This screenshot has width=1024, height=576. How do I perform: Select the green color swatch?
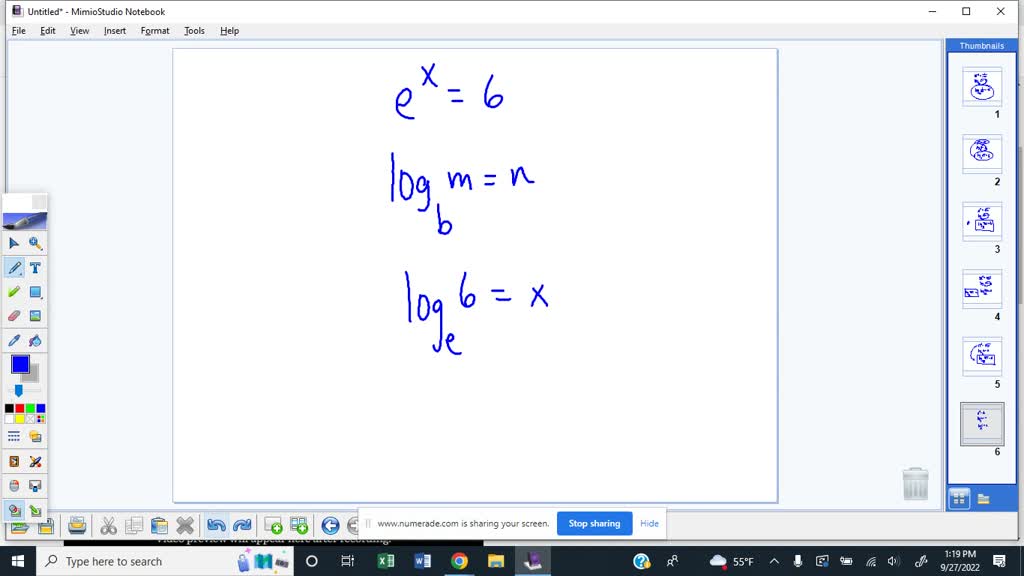coord(28,406)
